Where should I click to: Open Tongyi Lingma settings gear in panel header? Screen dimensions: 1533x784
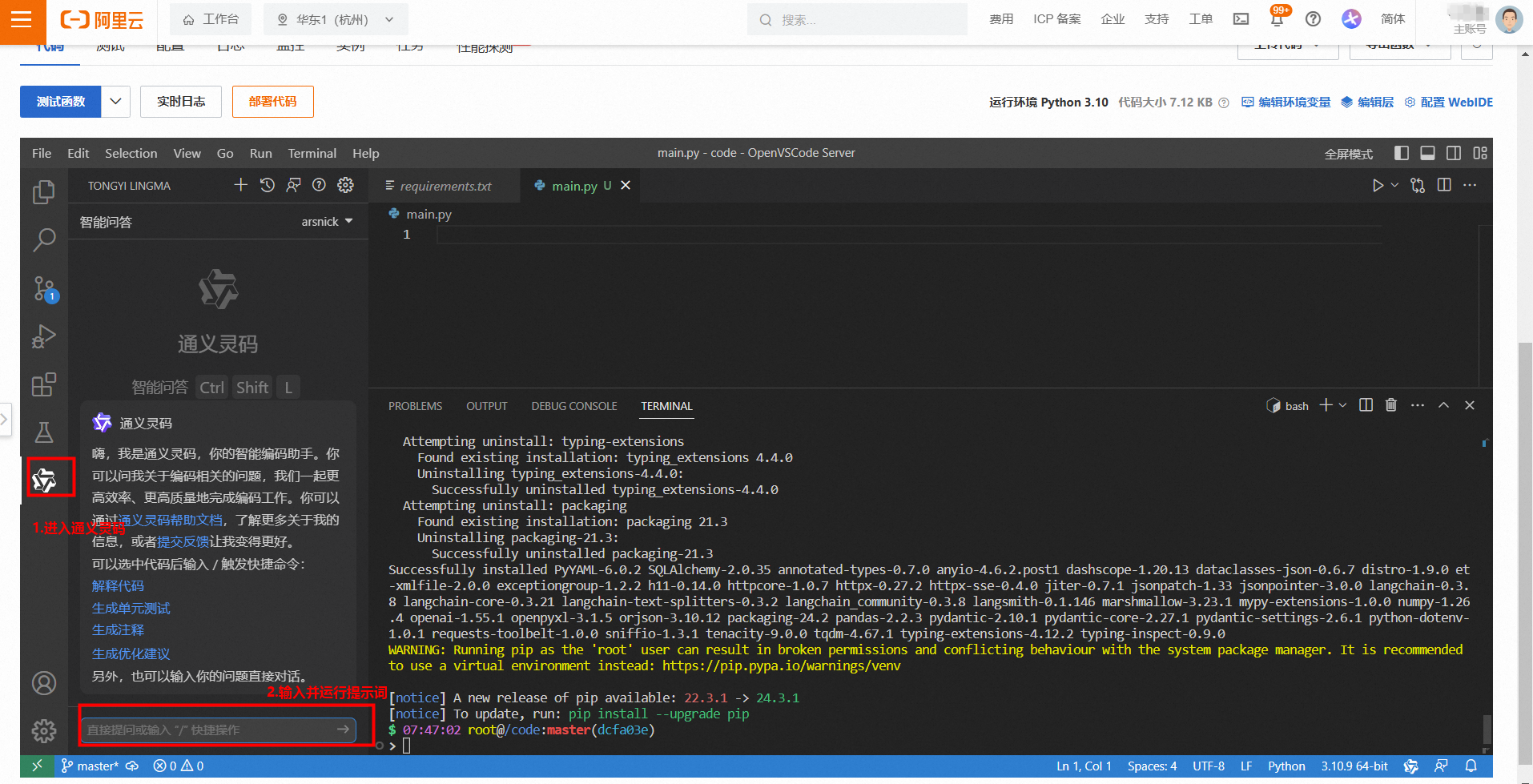pyautogui.click(x=345, y=186)
